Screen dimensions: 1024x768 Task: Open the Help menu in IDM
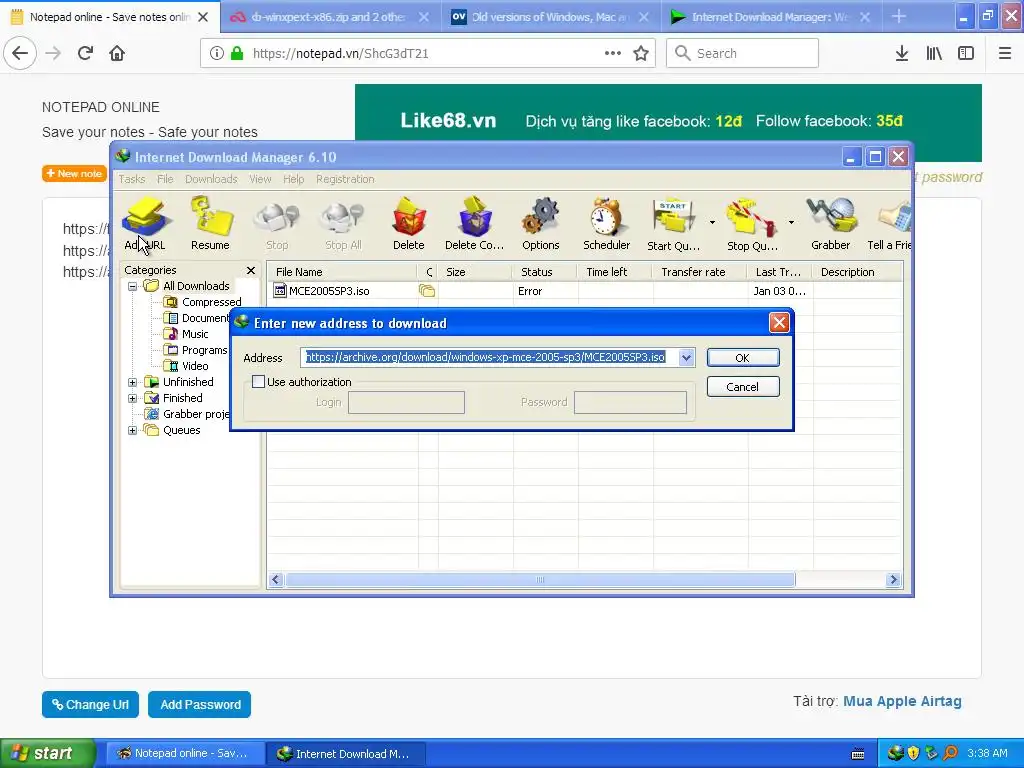(x=293, y=179)
